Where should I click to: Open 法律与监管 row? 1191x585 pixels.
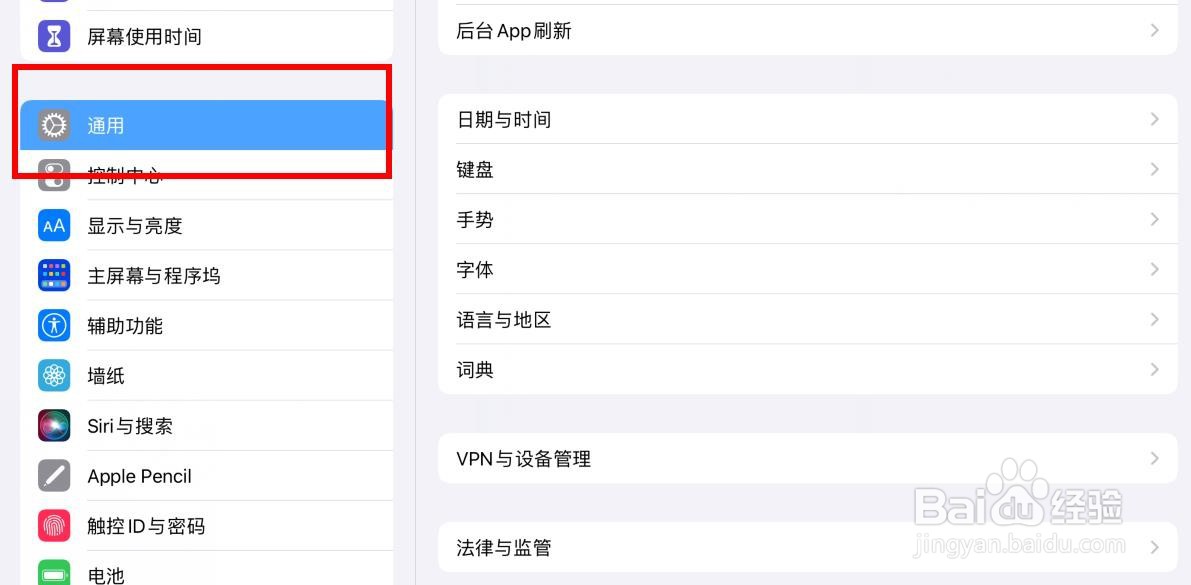point(808,547)
